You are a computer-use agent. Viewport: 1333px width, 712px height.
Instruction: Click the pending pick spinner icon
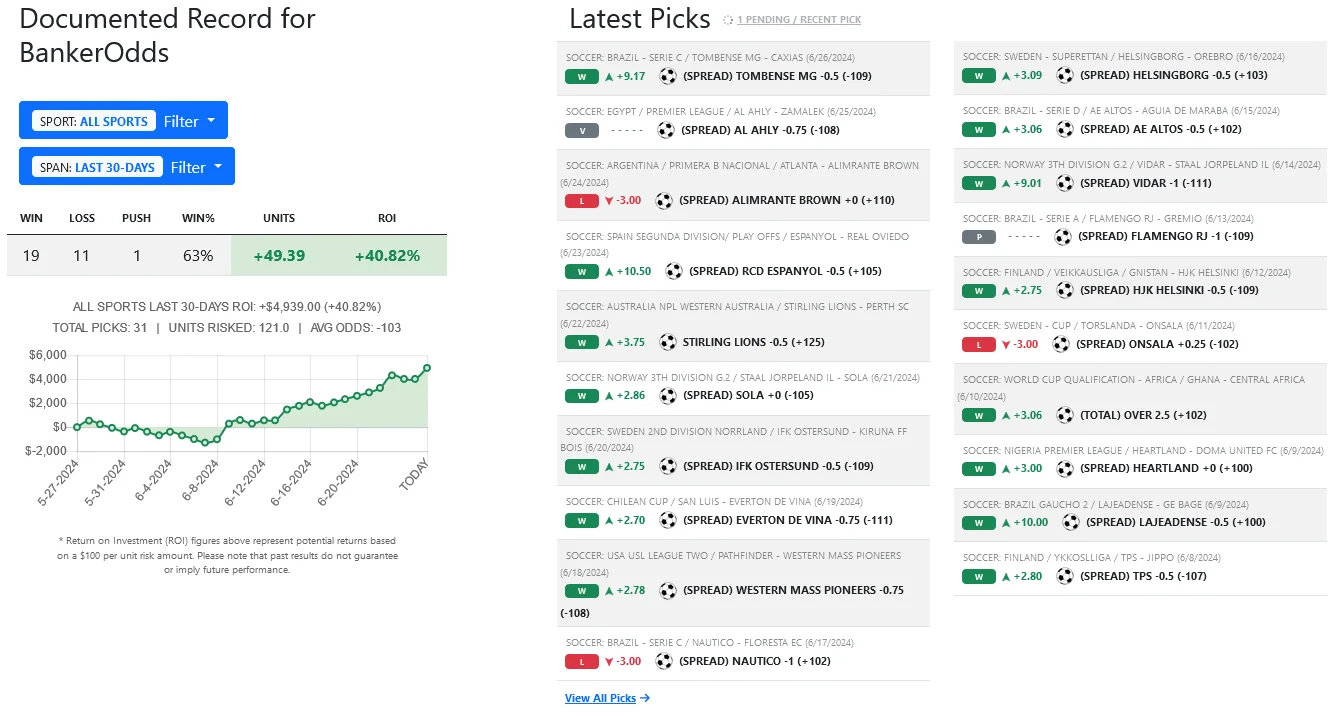[728, 20]
